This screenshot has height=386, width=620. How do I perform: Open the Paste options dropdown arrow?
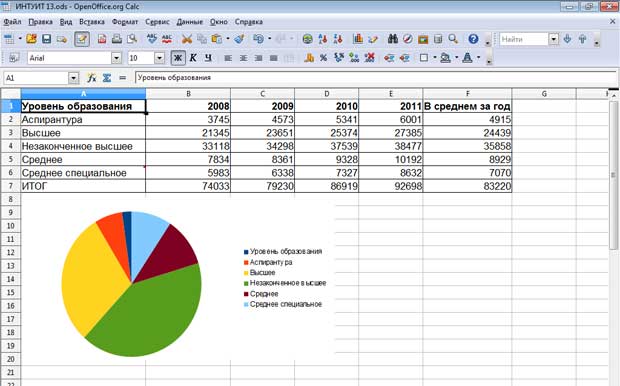[x=228, y=39]
